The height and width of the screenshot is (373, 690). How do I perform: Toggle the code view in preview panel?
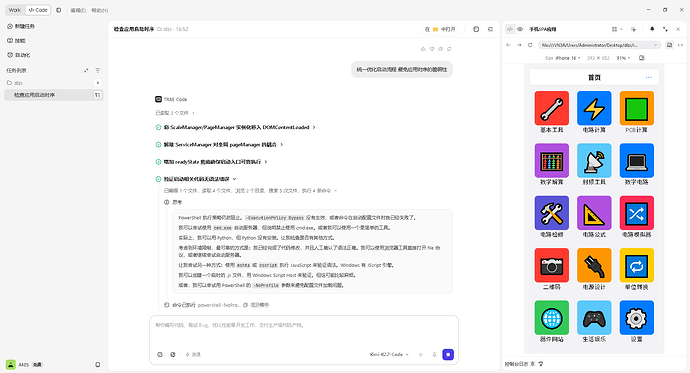510,29
